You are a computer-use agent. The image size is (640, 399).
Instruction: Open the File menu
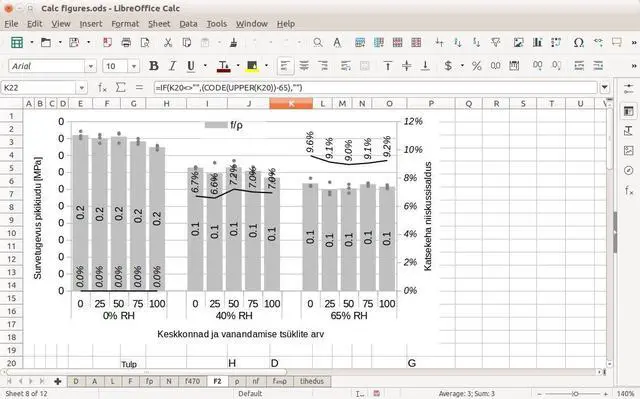[11, 24]
